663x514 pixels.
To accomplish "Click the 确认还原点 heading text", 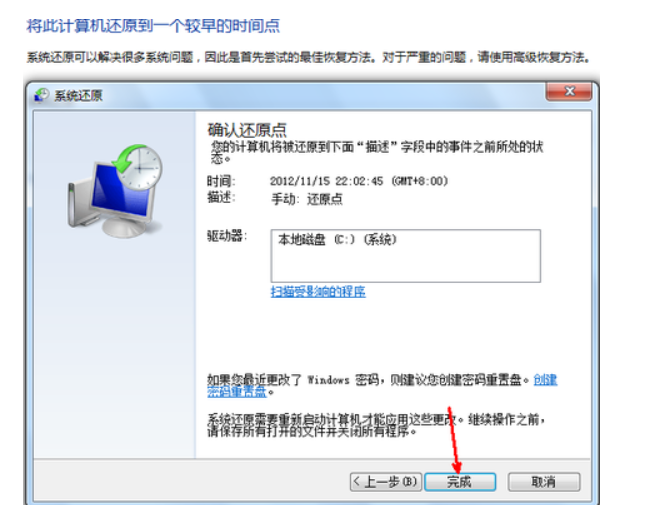I will (247, 129).
